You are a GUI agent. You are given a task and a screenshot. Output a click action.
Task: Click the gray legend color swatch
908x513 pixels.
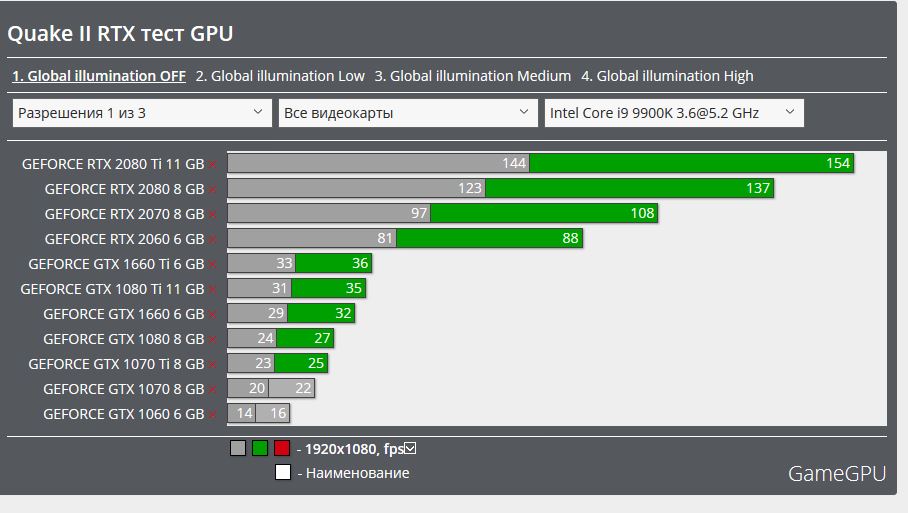point(238,448)
